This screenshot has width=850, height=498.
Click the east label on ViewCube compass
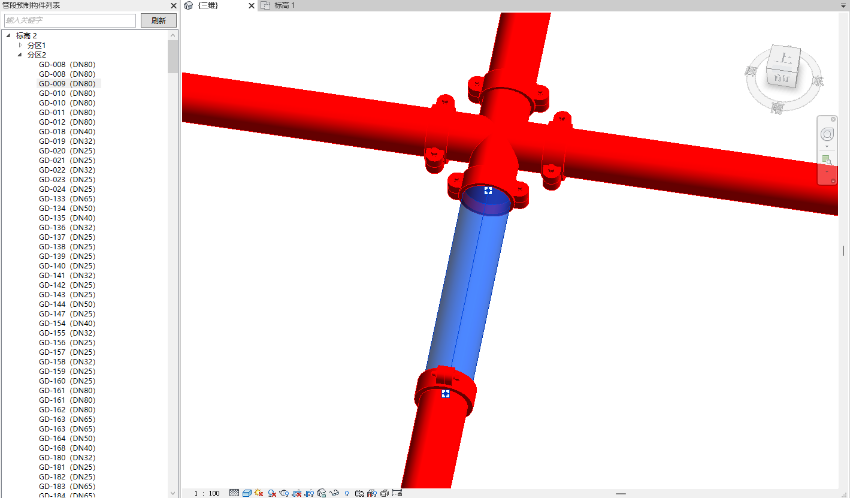[818, 81]
